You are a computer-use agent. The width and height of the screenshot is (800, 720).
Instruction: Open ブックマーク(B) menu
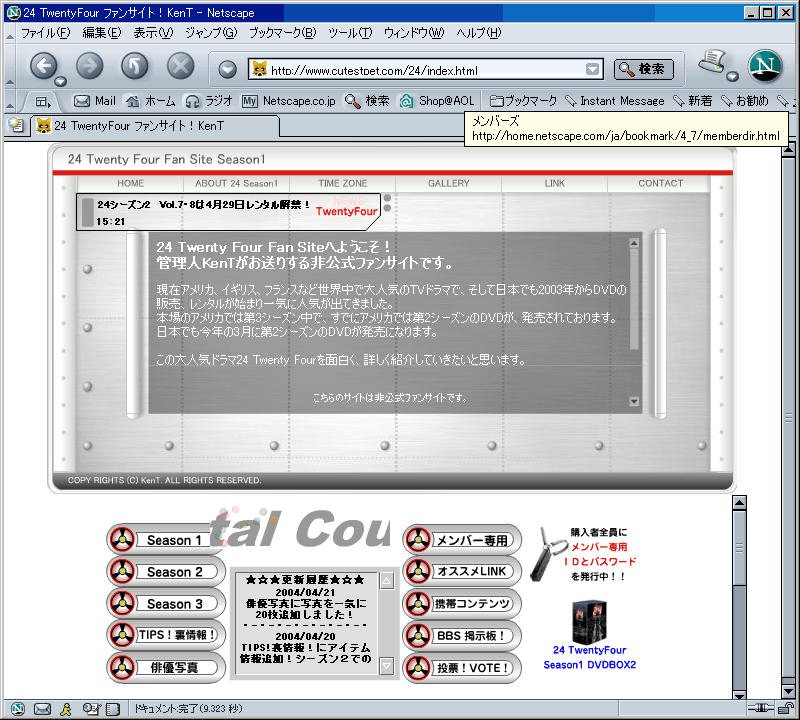[x=282, y=33]
